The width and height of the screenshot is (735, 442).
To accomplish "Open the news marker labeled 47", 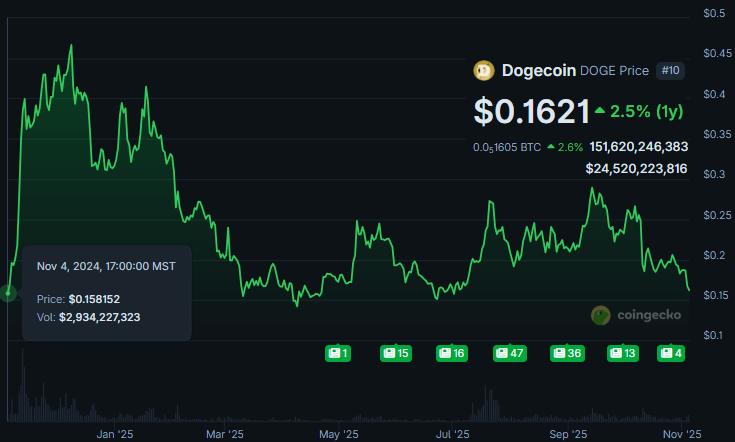I will coord(510,353).
